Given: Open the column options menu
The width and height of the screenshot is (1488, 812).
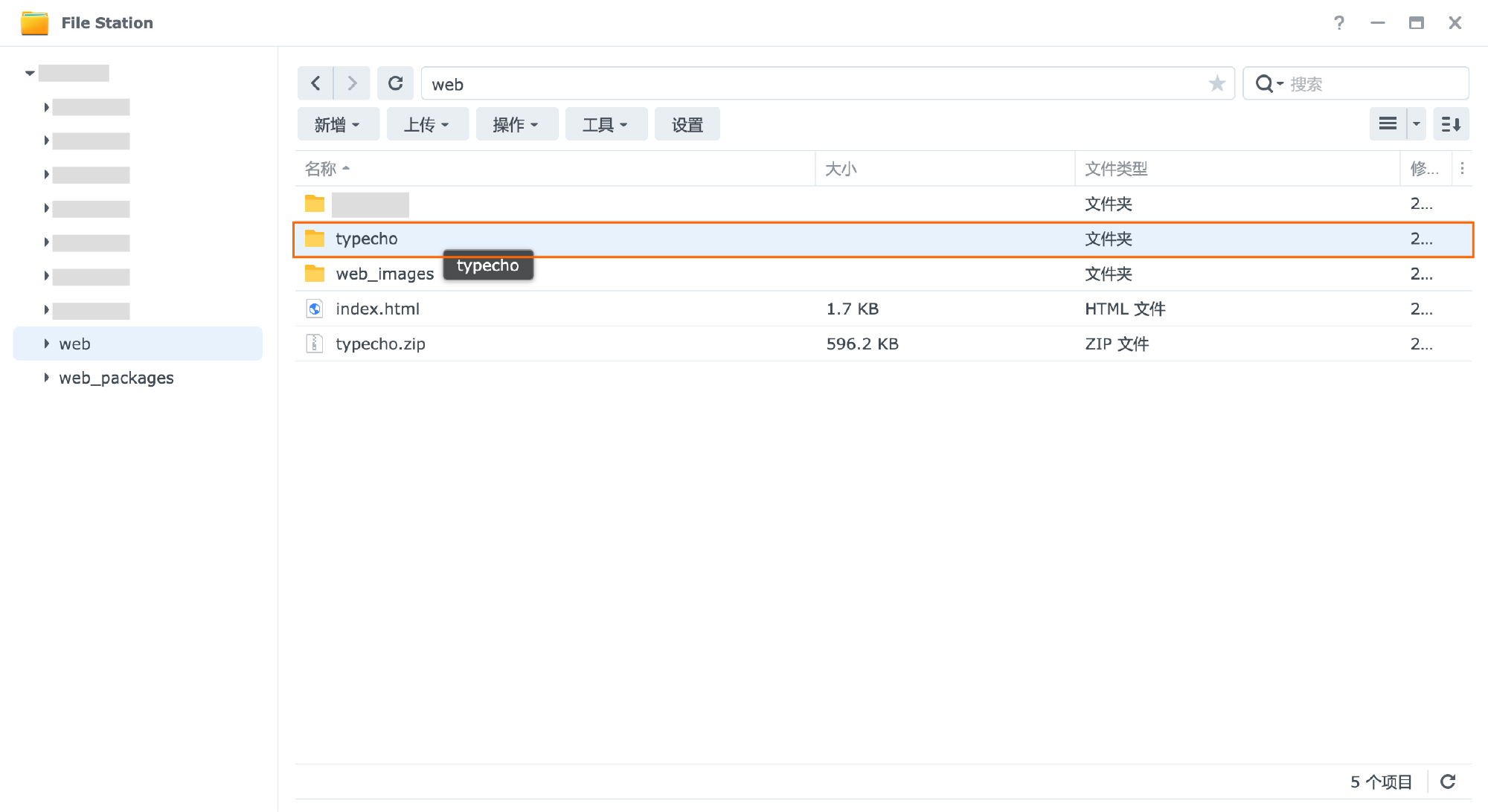Looking at the screenshot, I should tap(1462, 169).
